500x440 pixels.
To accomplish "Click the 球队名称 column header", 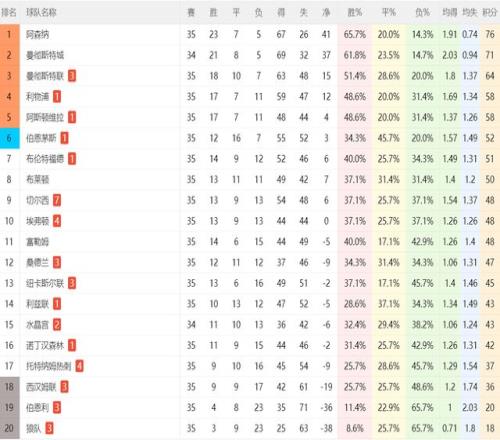I will [x=41, y=13].
